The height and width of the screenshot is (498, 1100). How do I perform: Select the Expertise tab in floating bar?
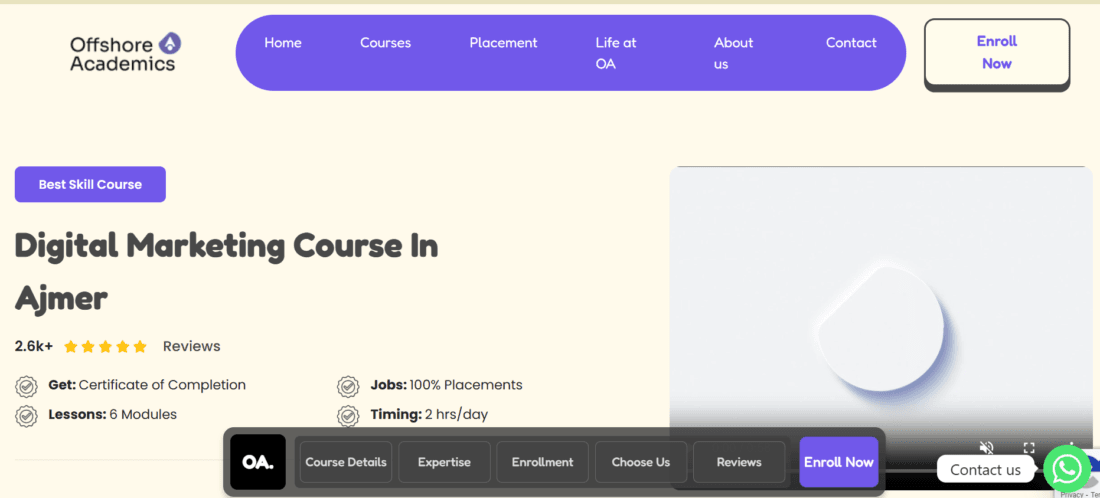pyautogui.click(x=444, y=462)
